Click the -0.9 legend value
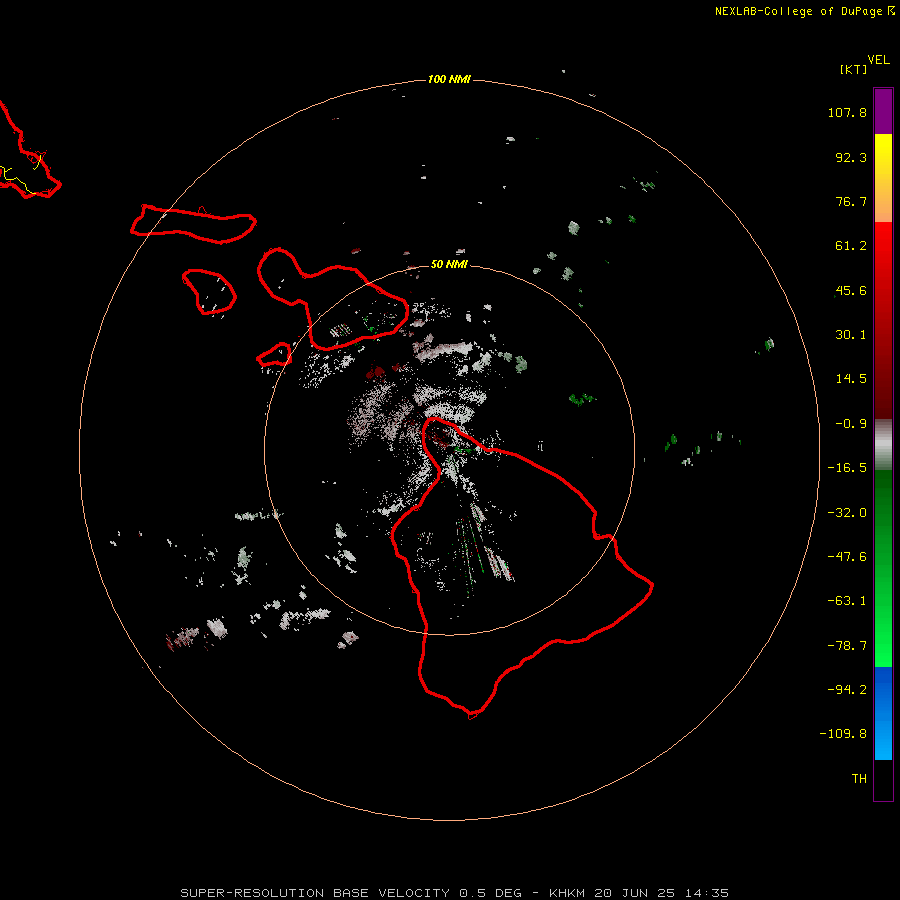Viewport: 900px width, 900px height. (851, 424)
